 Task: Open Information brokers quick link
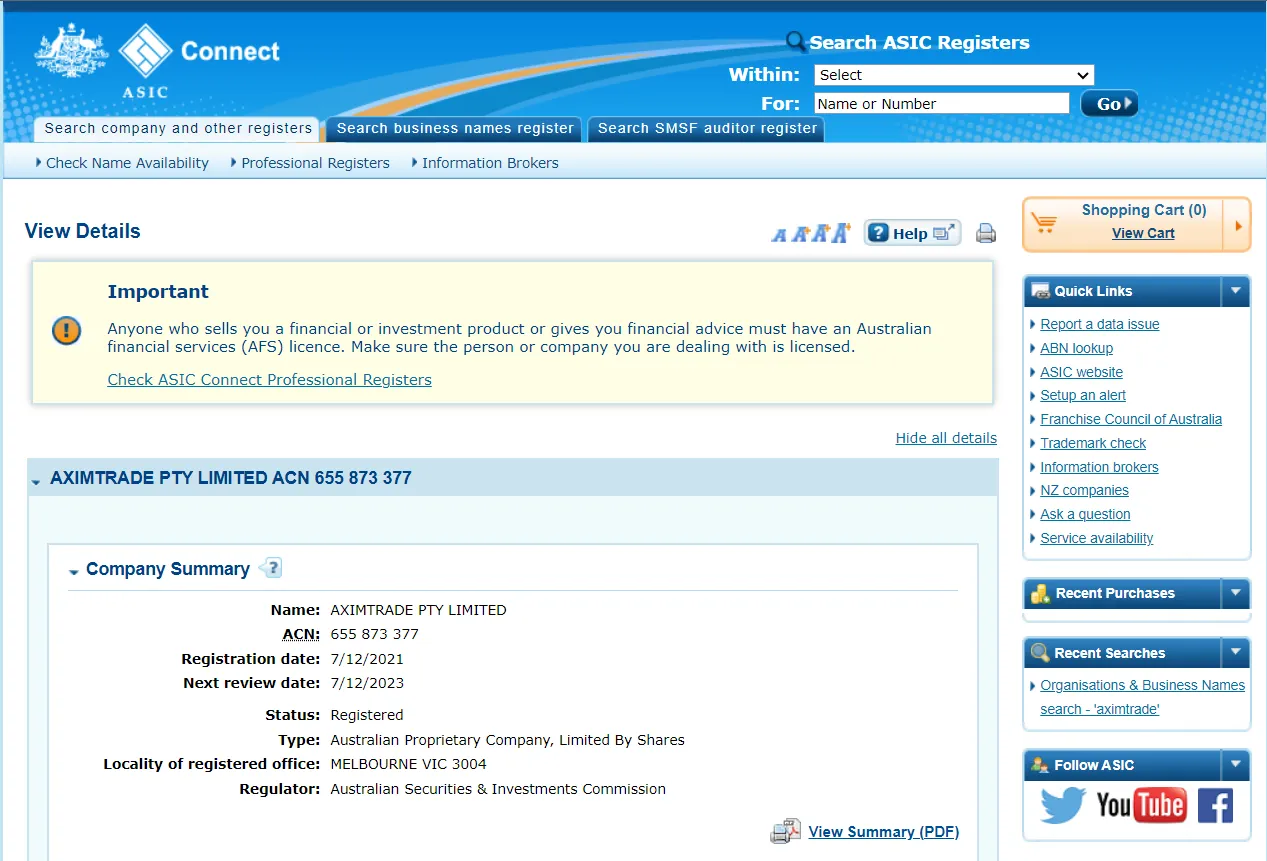click(1099, 467)
